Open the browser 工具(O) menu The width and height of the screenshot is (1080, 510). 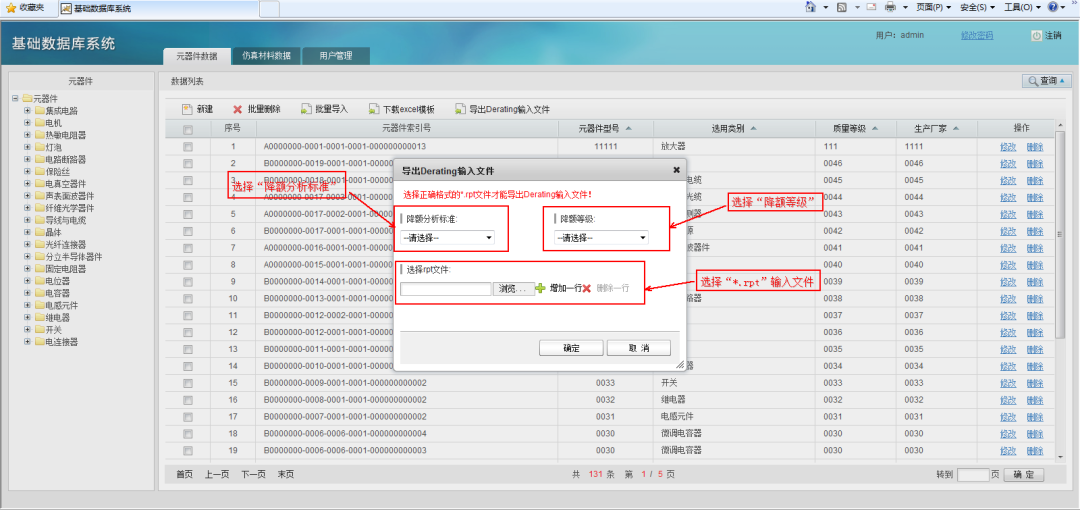coord(1022,7)
